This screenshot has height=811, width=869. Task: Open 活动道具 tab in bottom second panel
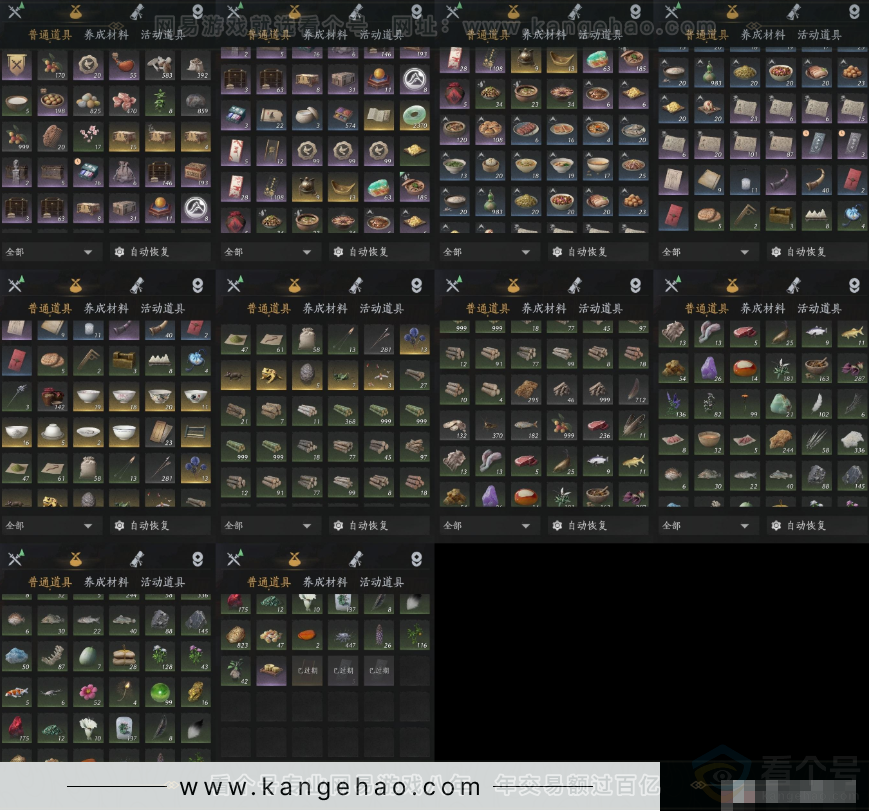click(x=382, y=582)
